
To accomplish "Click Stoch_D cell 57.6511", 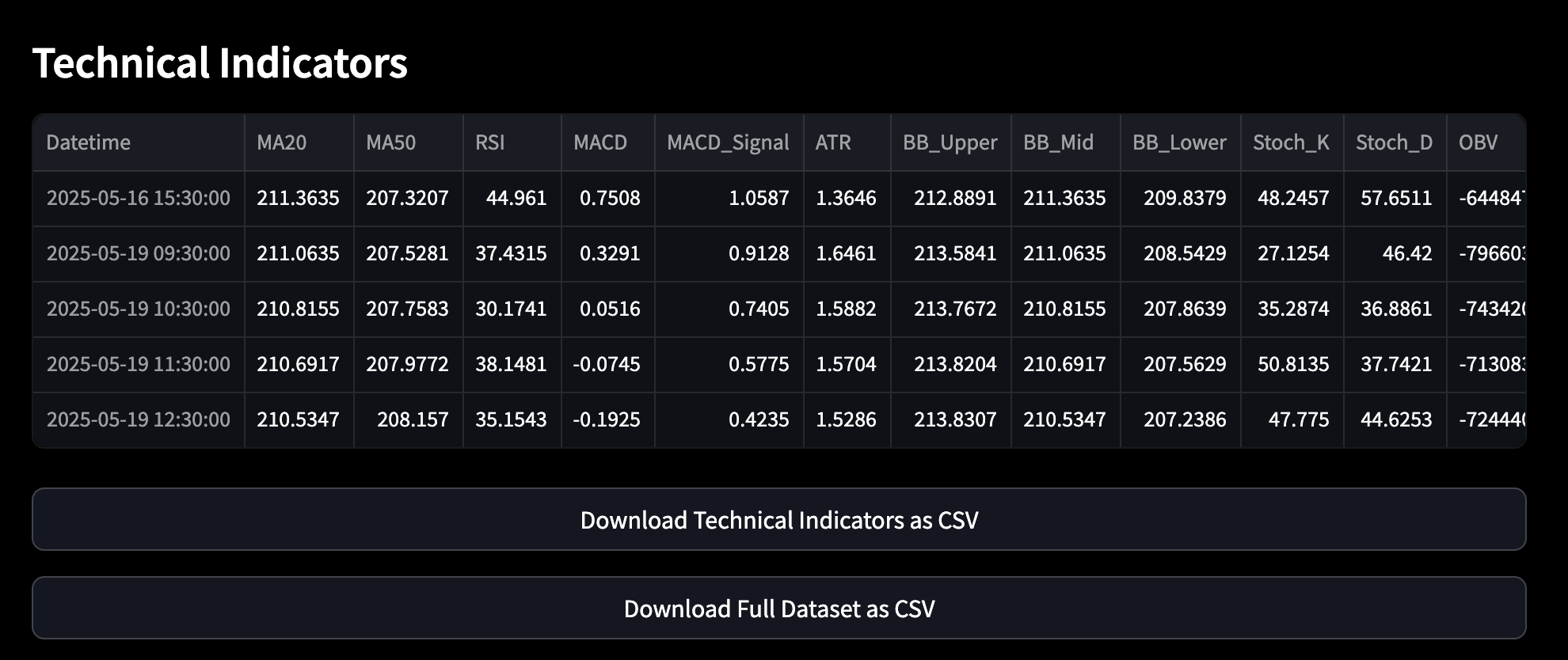I will point(1395,198).
